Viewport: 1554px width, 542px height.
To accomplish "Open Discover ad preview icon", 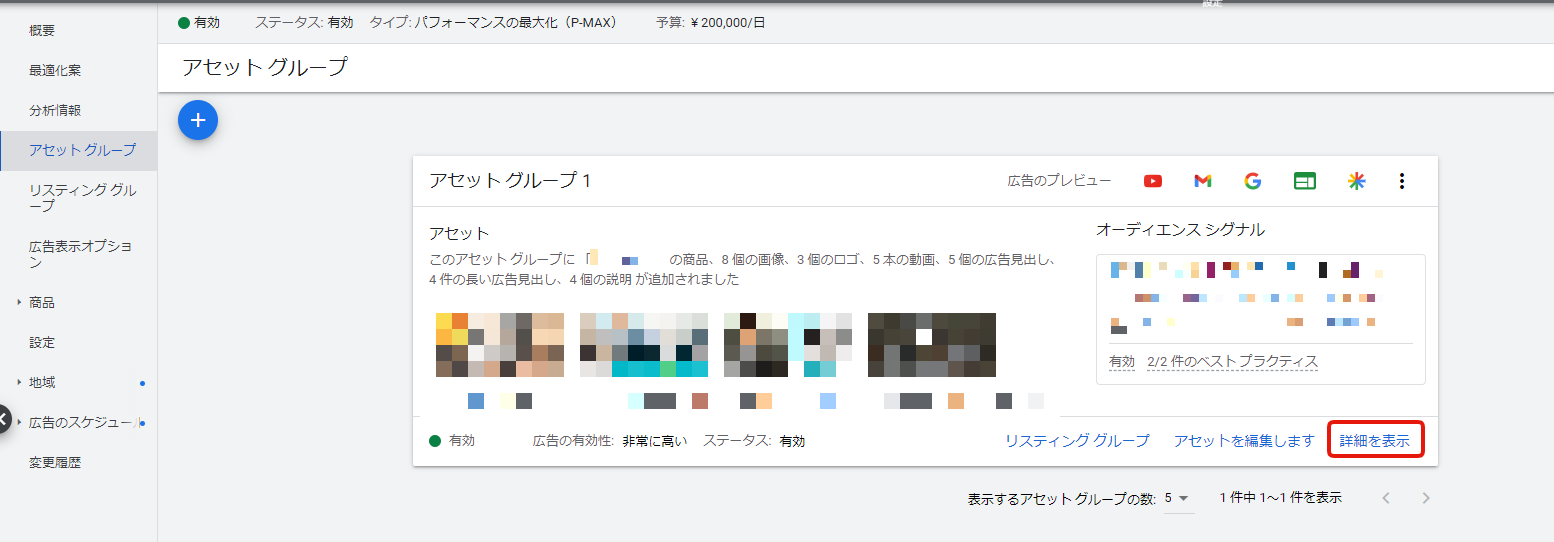I will click(1356, 181).
